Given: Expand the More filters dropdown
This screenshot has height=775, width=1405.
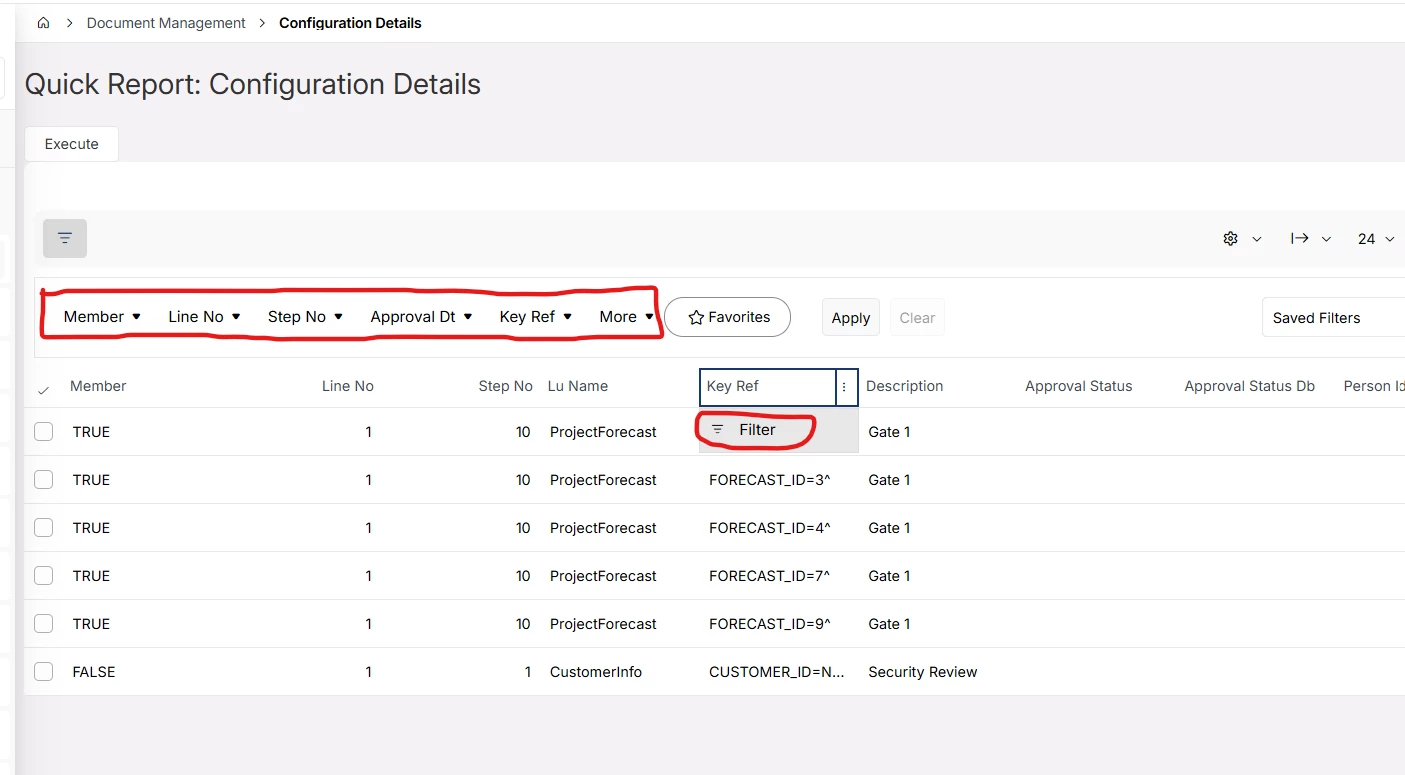Looking at the screenshot, I should coord(626,317).
